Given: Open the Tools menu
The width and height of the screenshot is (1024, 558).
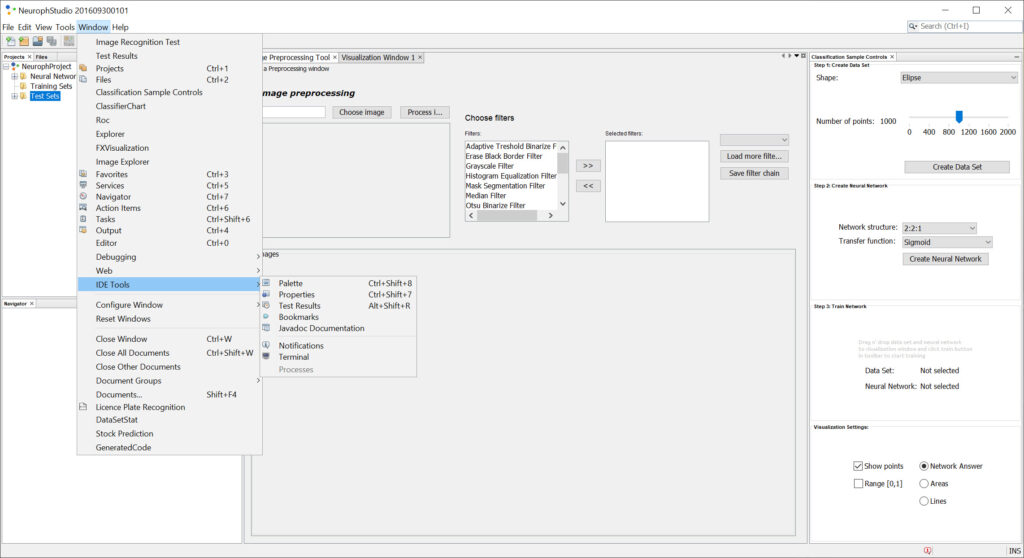Looking at the screenshot, I should pos(65,27).
